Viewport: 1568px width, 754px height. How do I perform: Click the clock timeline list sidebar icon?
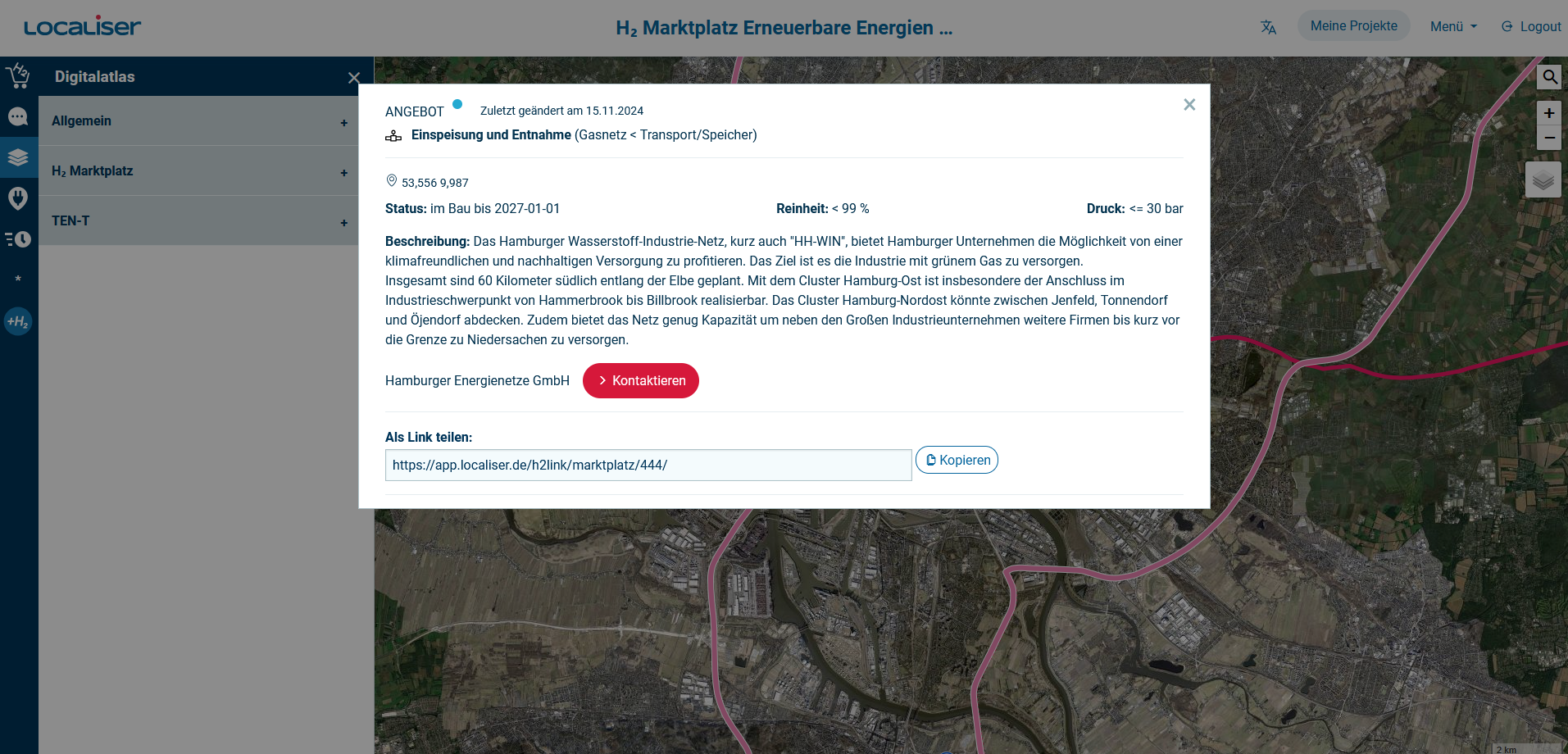(x=18, y=238)
